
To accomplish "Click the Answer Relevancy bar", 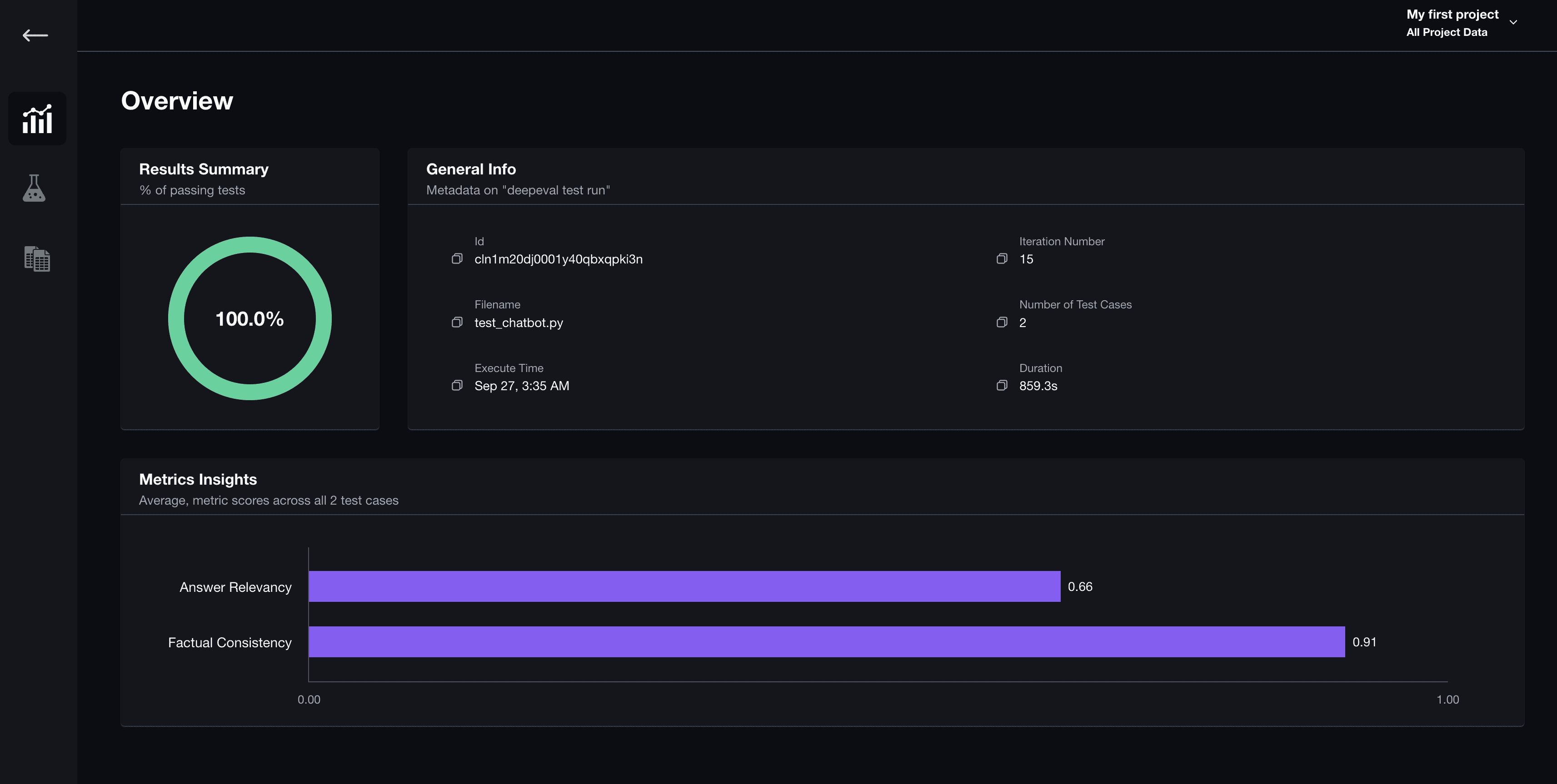I will (684, 586).
